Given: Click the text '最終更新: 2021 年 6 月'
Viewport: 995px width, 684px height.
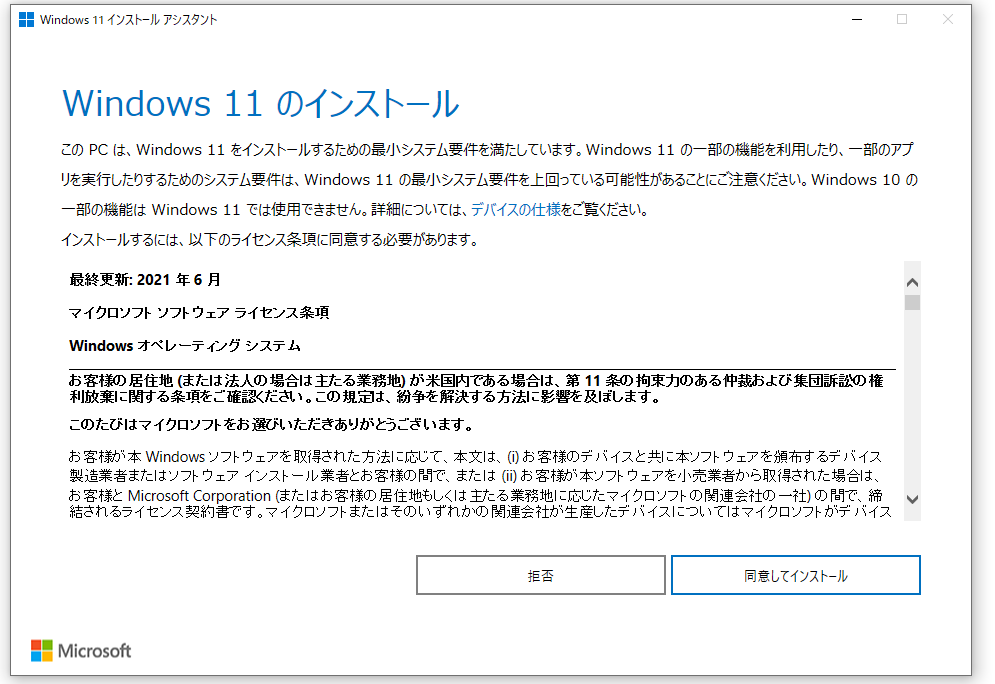Looking at the screenshot, I should click(x=145, y=280).
